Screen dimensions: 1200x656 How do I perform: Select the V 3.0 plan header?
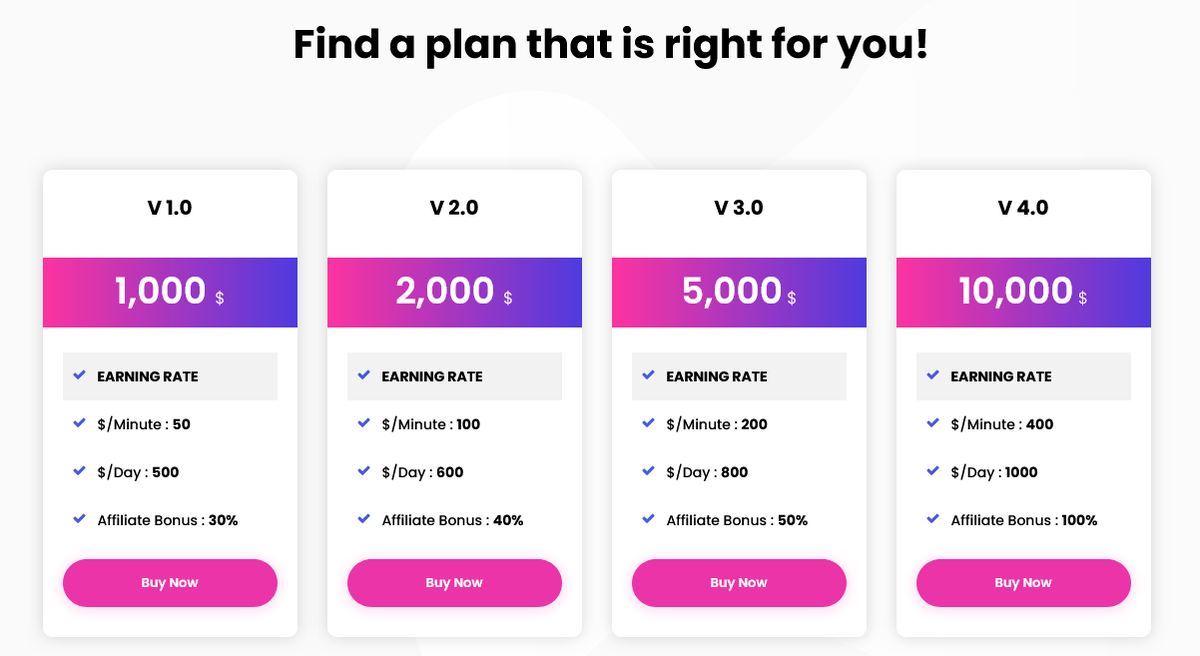click(x=739, y=208)
